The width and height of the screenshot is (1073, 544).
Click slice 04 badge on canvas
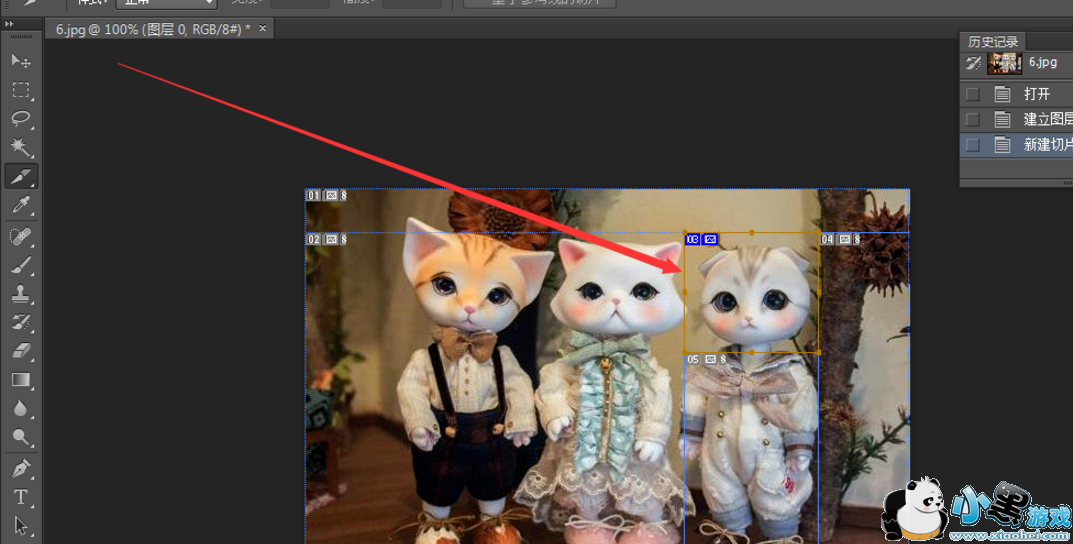pyautogui.click(x=840, y=239)
